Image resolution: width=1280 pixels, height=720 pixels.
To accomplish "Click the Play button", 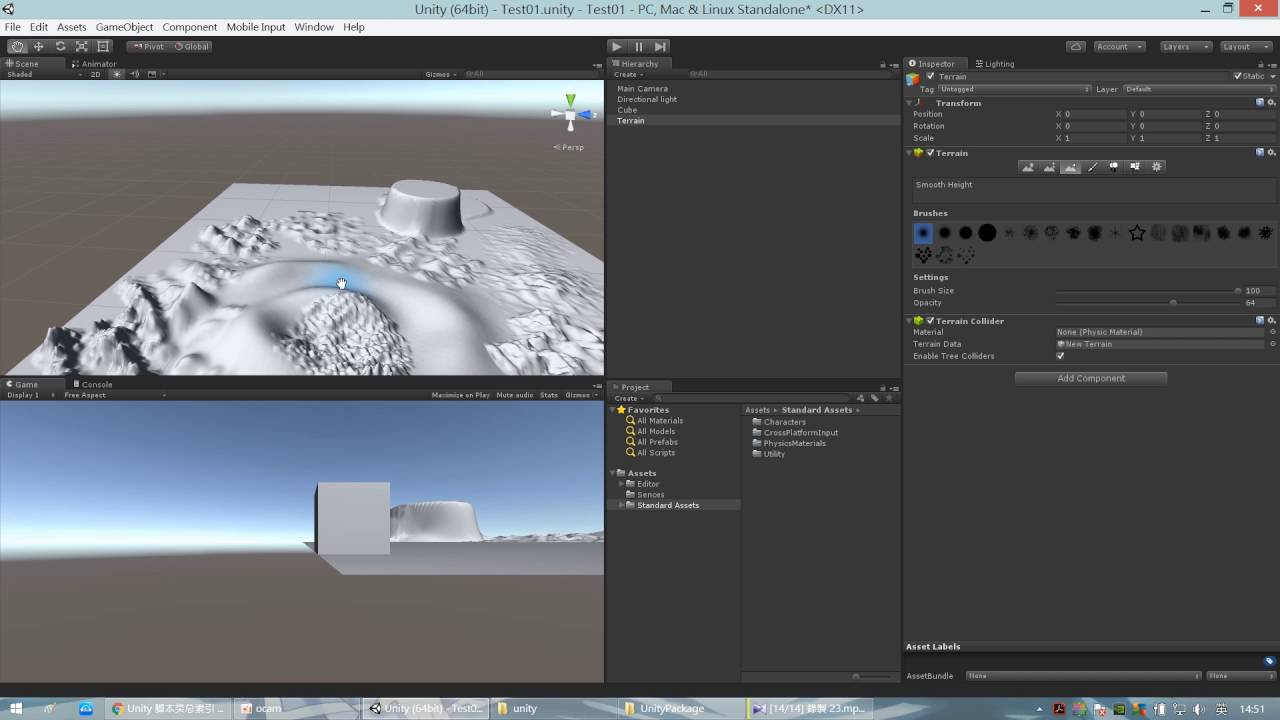I will (617, 46).
